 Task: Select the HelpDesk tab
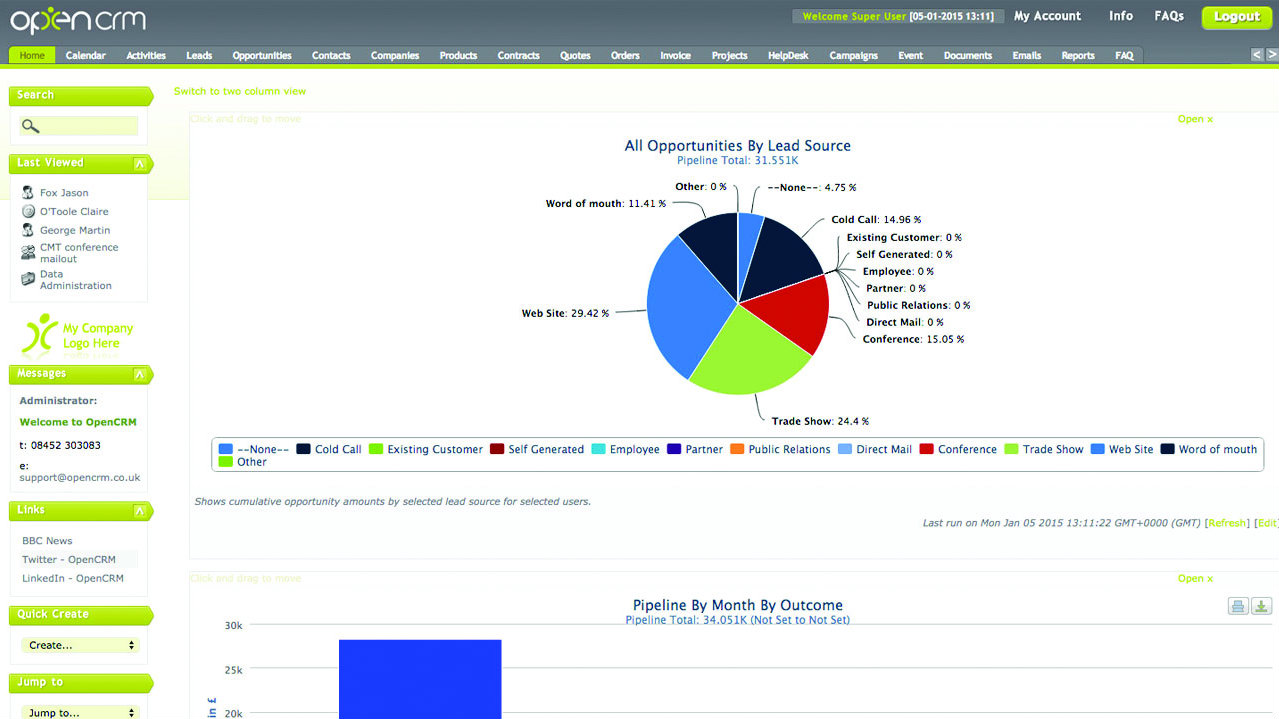click(x=788, y=55)
